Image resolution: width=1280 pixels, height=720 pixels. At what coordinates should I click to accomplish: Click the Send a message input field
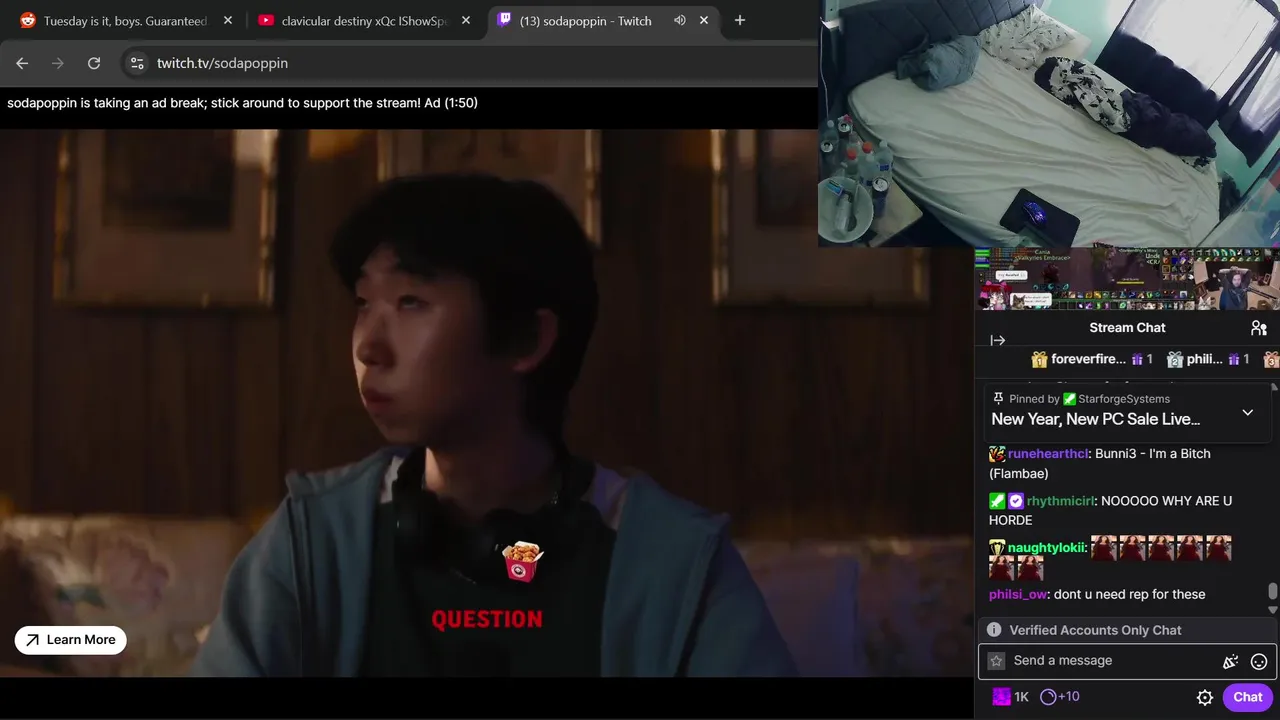pos(1127,661)
